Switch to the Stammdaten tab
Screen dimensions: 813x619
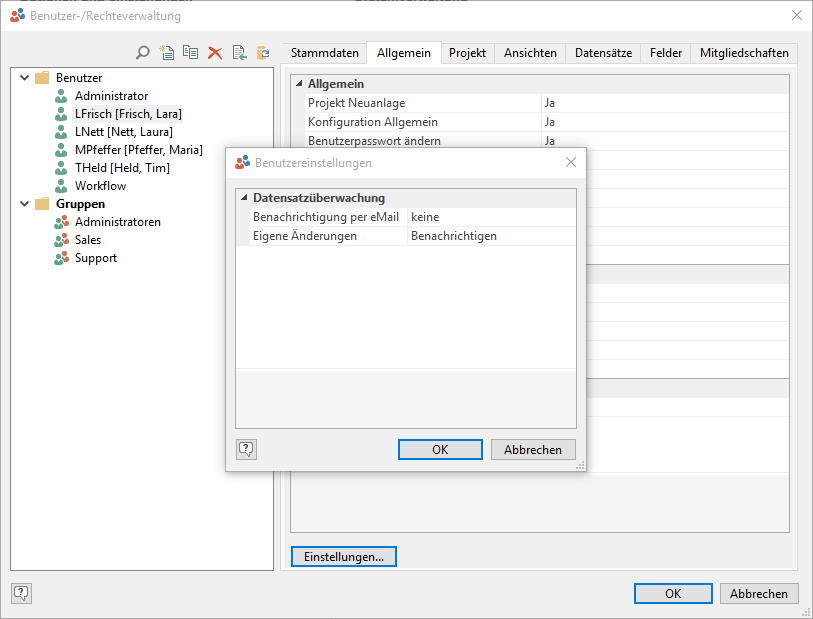click(x=324, y=53)
